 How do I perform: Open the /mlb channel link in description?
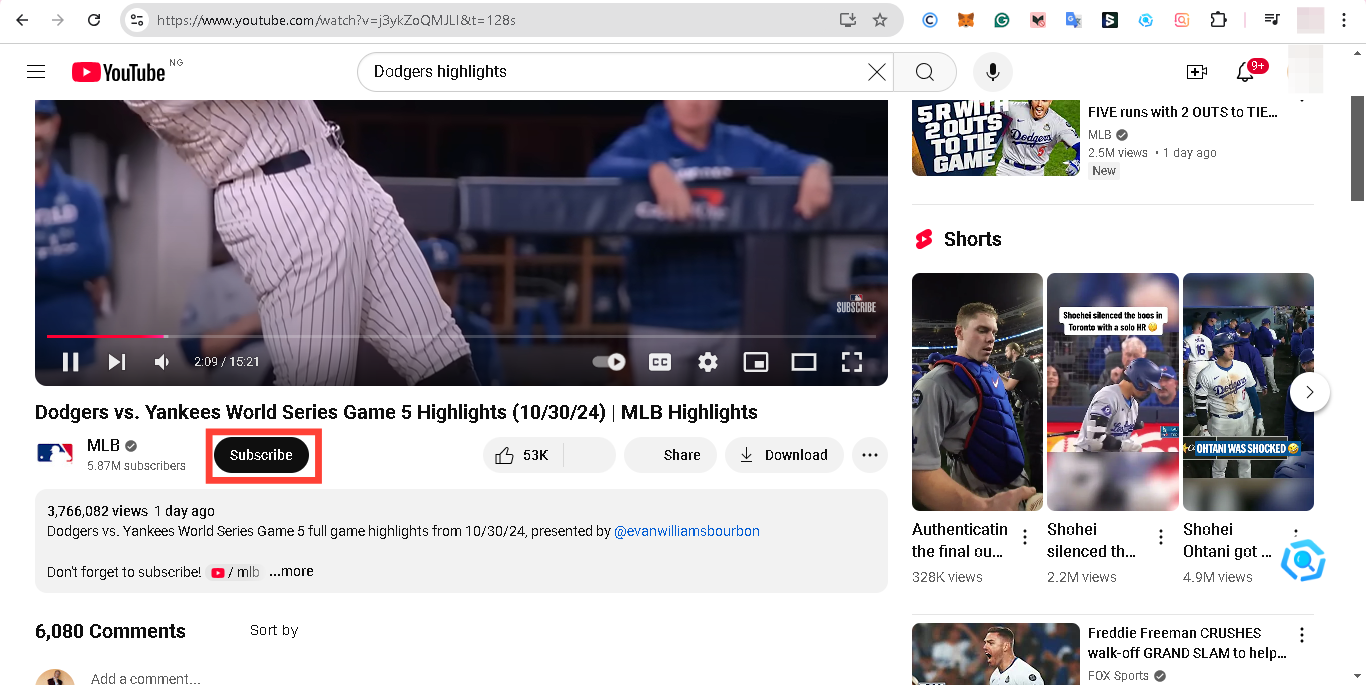(235, 572)
